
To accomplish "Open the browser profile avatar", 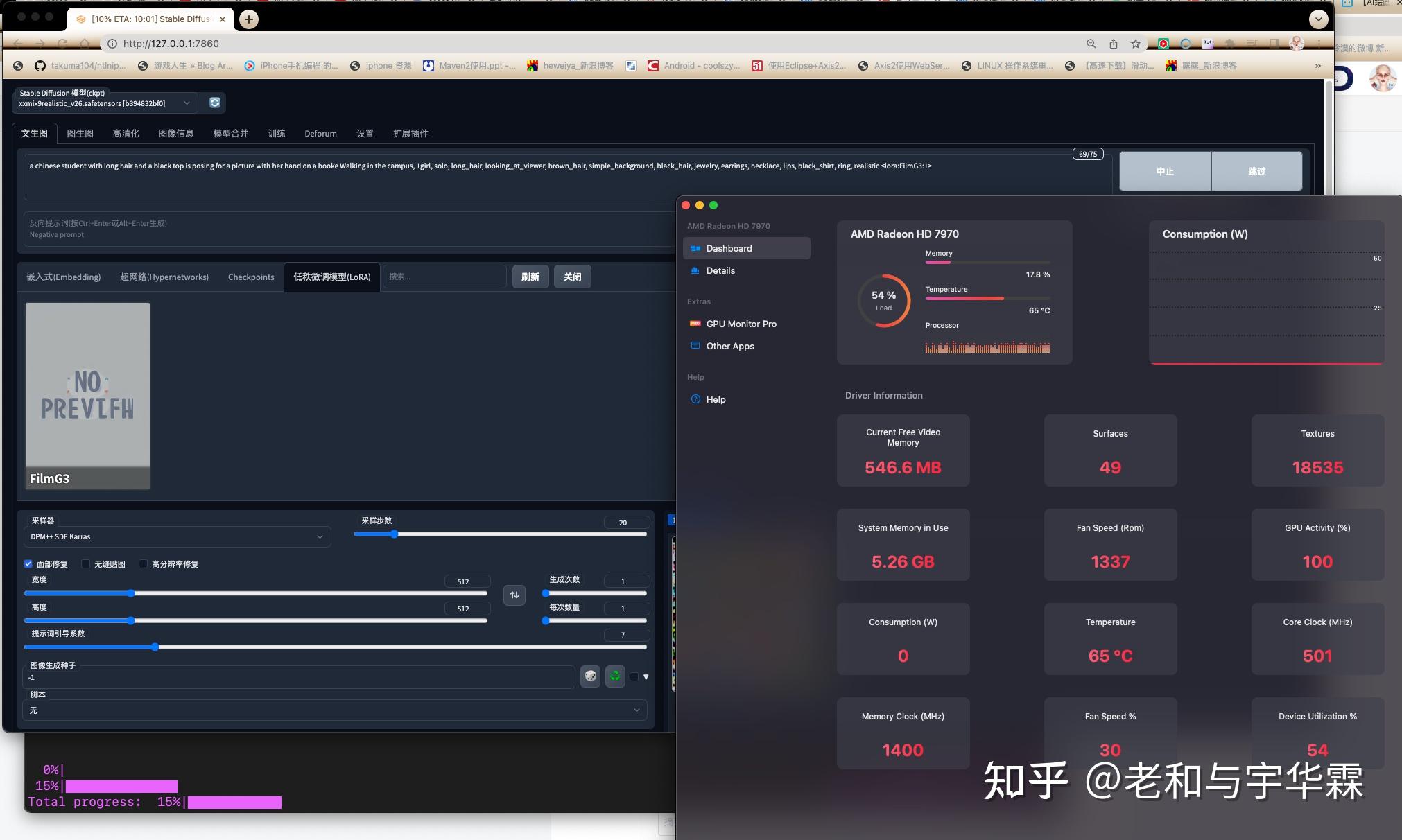I will pos(1296,44).
